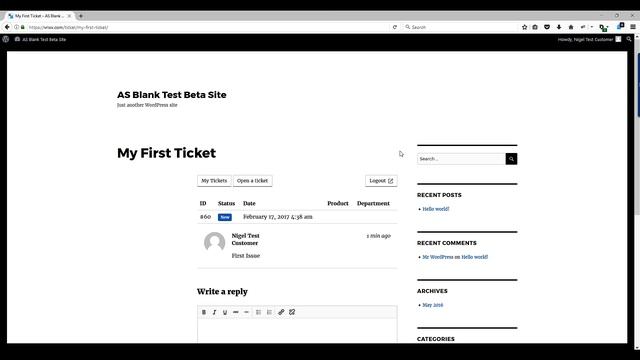Reload the page with refresh icon
This screenshot has height=360, width=640.
pyautogui.click(x=395, y=27)
